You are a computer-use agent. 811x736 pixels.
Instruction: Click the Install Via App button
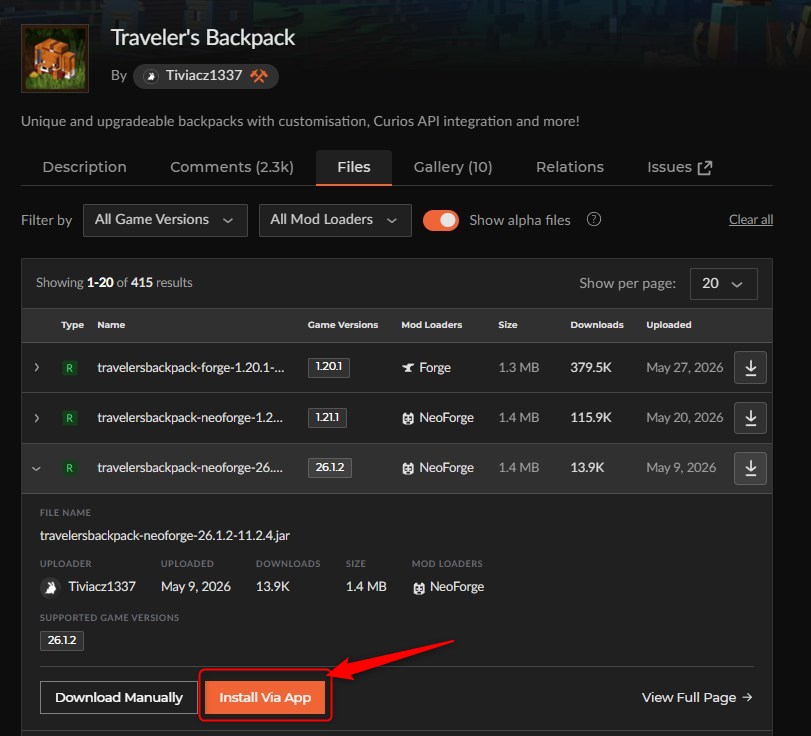265,698
